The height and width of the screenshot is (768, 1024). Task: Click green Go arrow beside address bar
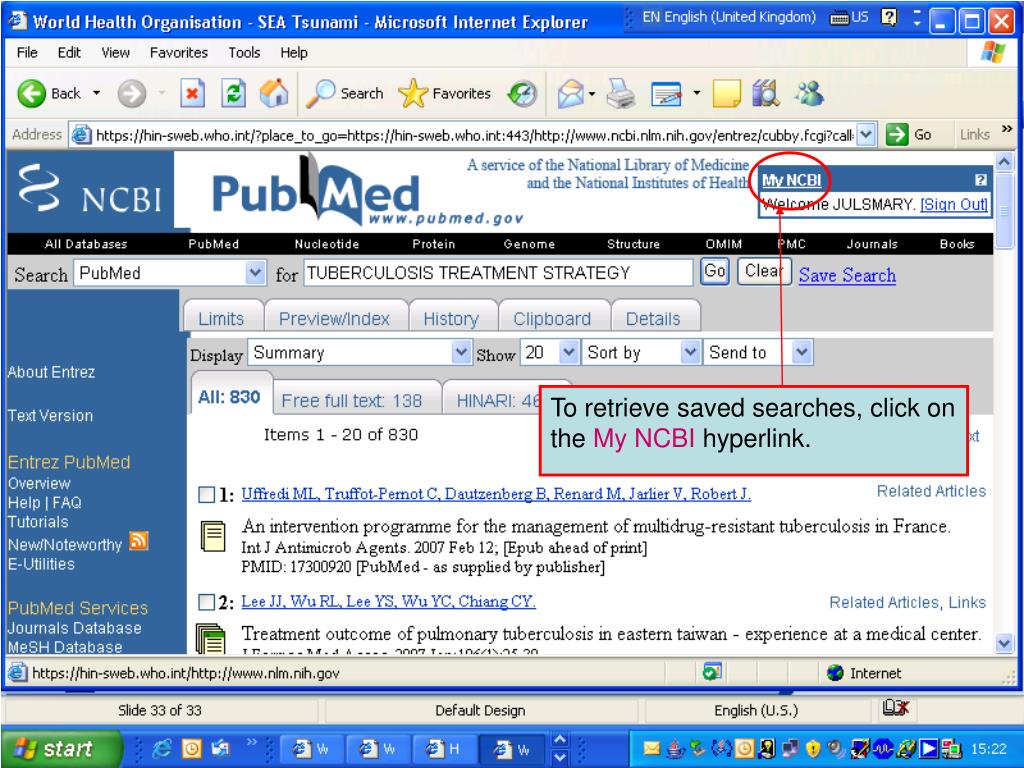click(897, 135)
